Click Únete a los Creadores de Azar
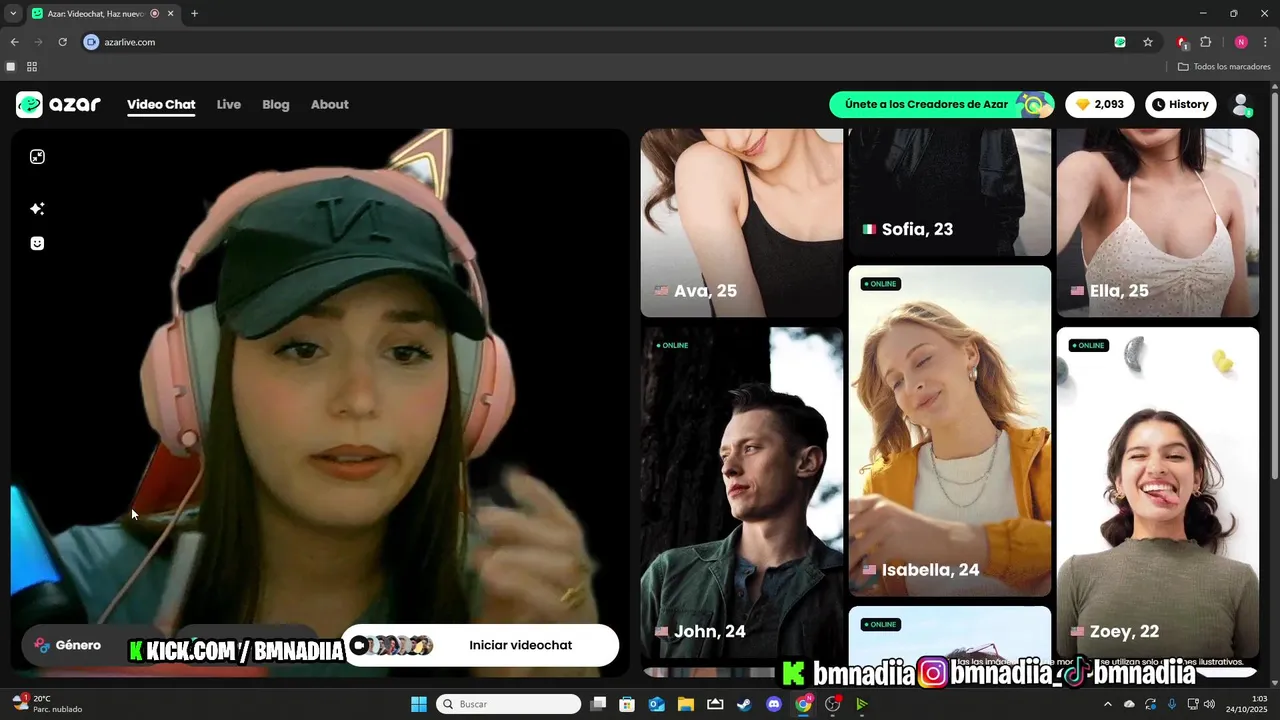Viewport: 1280px width, 720px height. (x=942, y=104)
